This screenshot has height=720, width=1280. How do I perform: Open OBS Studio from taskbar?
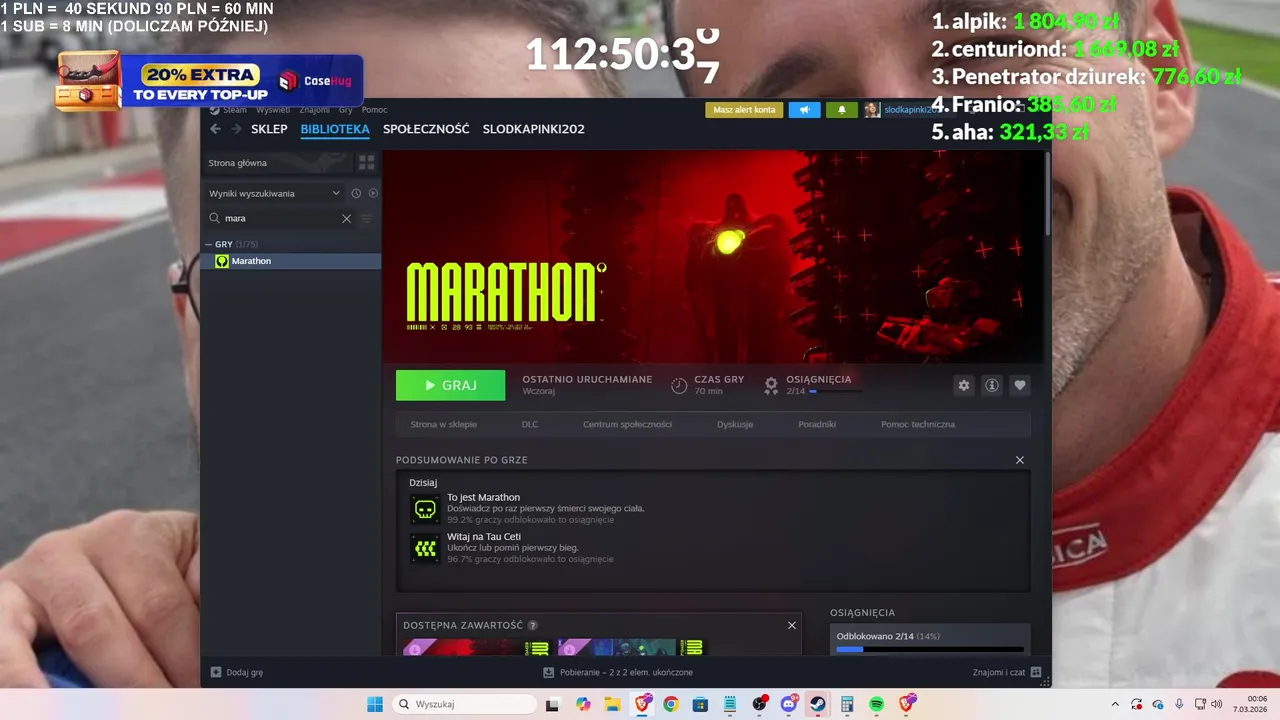pos(759,704)
